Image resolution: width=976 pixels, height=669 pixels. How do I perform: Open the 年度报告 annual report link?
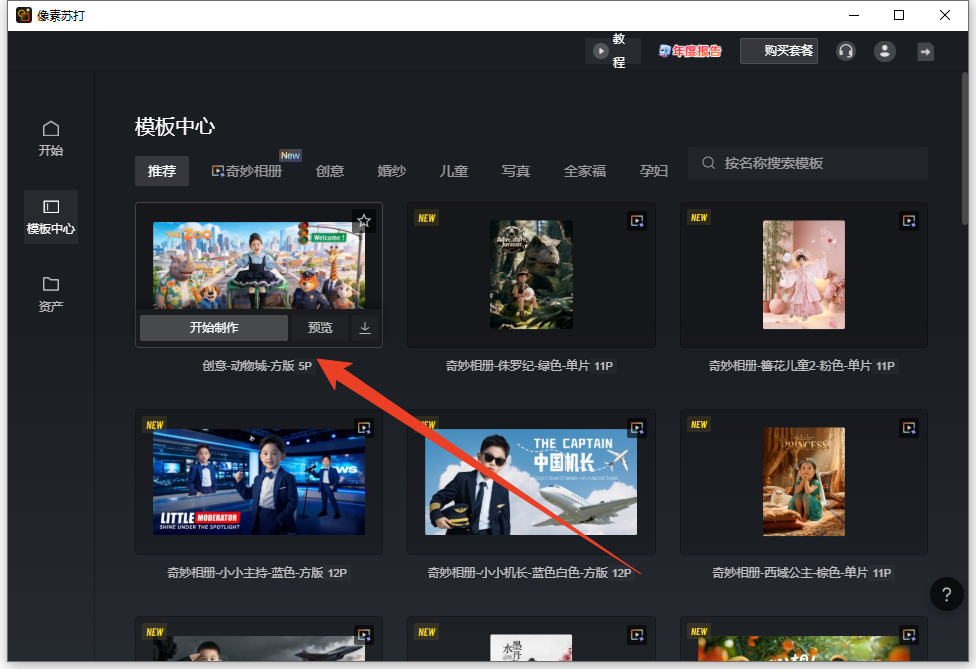690,51
